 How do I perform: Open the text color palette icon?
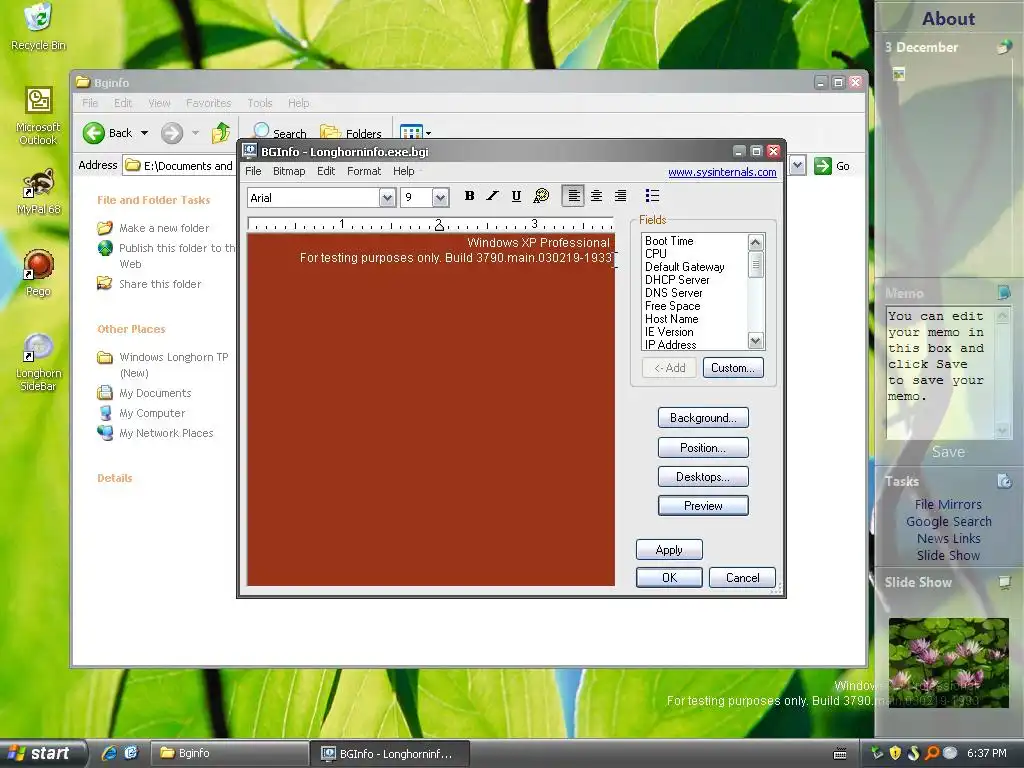click(x=541, y=196)
